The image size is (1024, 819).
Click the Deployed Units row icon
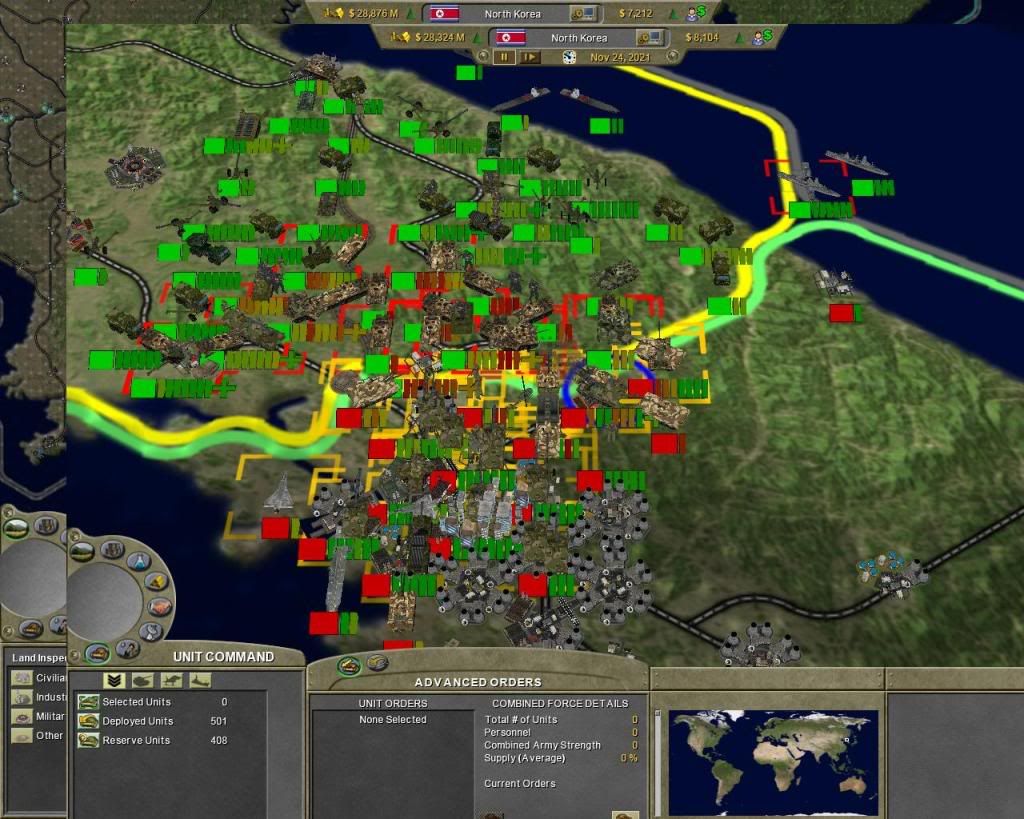[88, 721]
